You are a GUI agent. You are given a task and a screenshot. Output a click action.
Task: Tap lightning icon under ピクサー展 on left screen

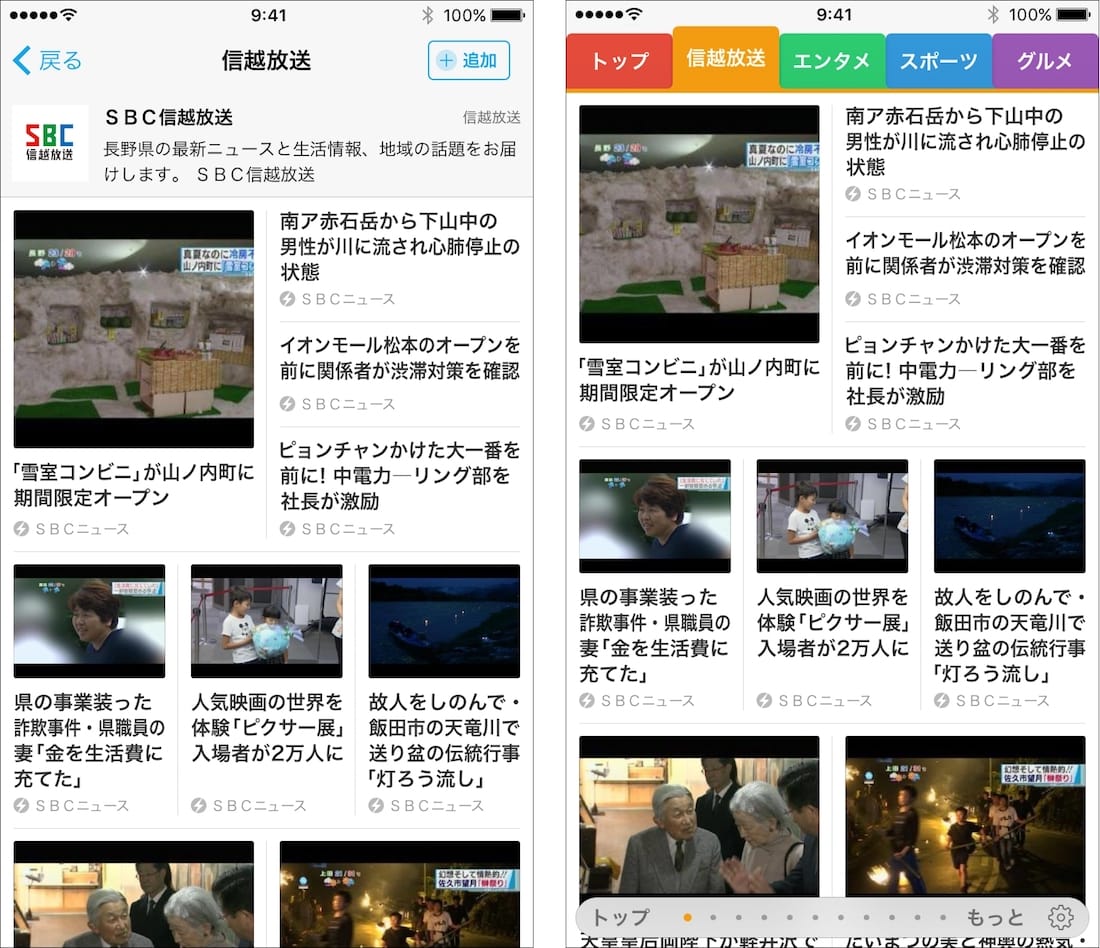(199, 806)
